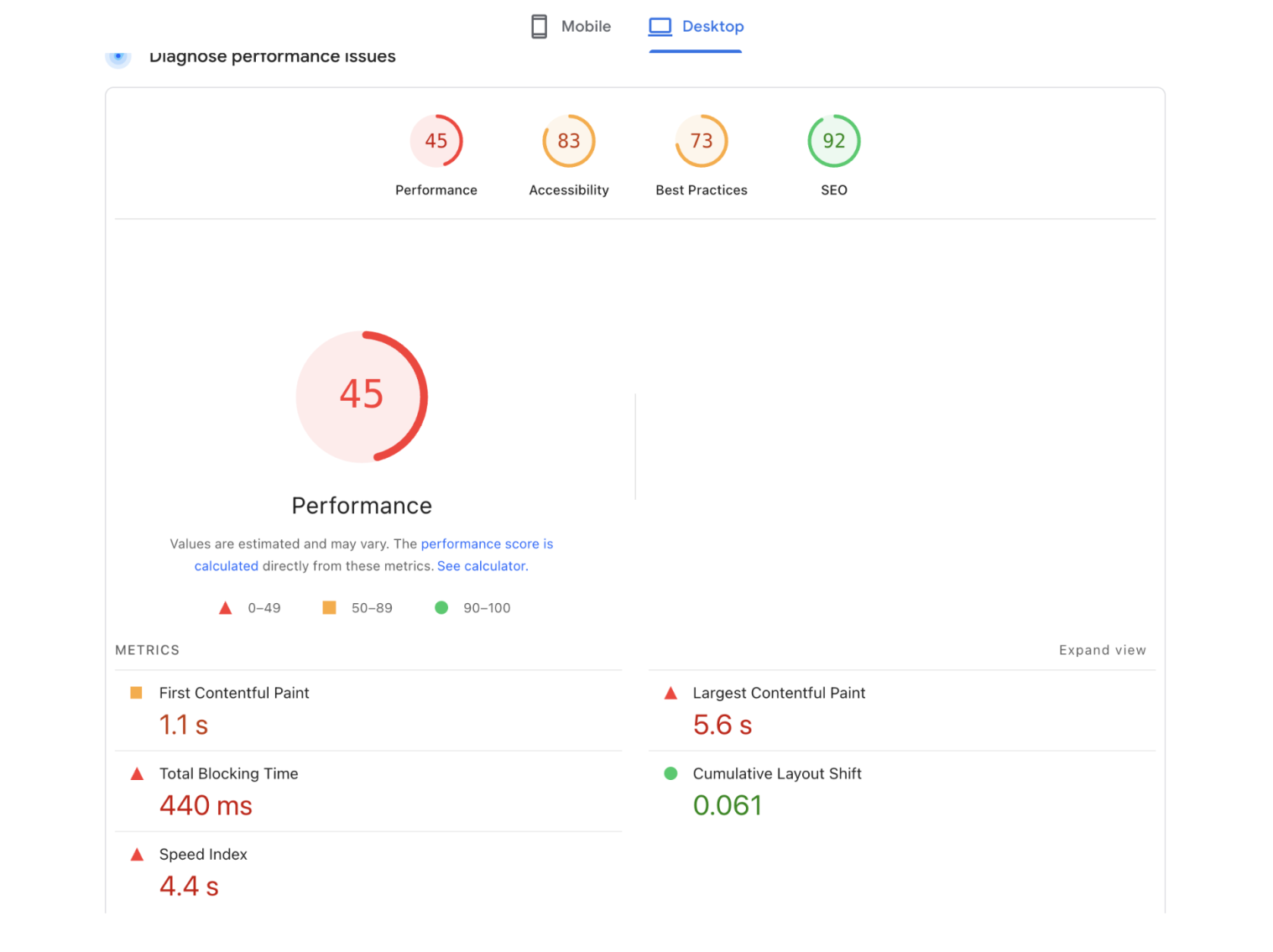Select the '4.4 s' value
1273x952 pixels.
pos(189,886)
